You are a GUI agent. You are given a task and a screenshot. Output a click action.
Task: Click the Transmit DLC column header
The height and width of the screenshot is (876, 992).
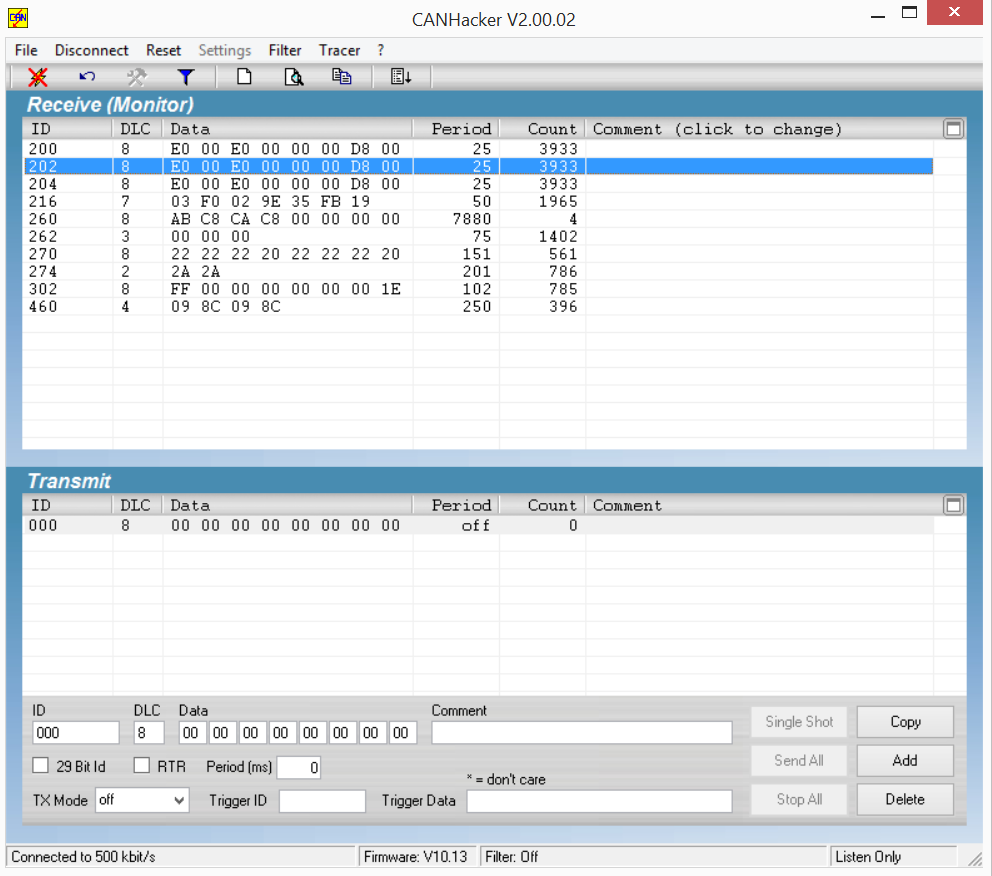[138, 505]
